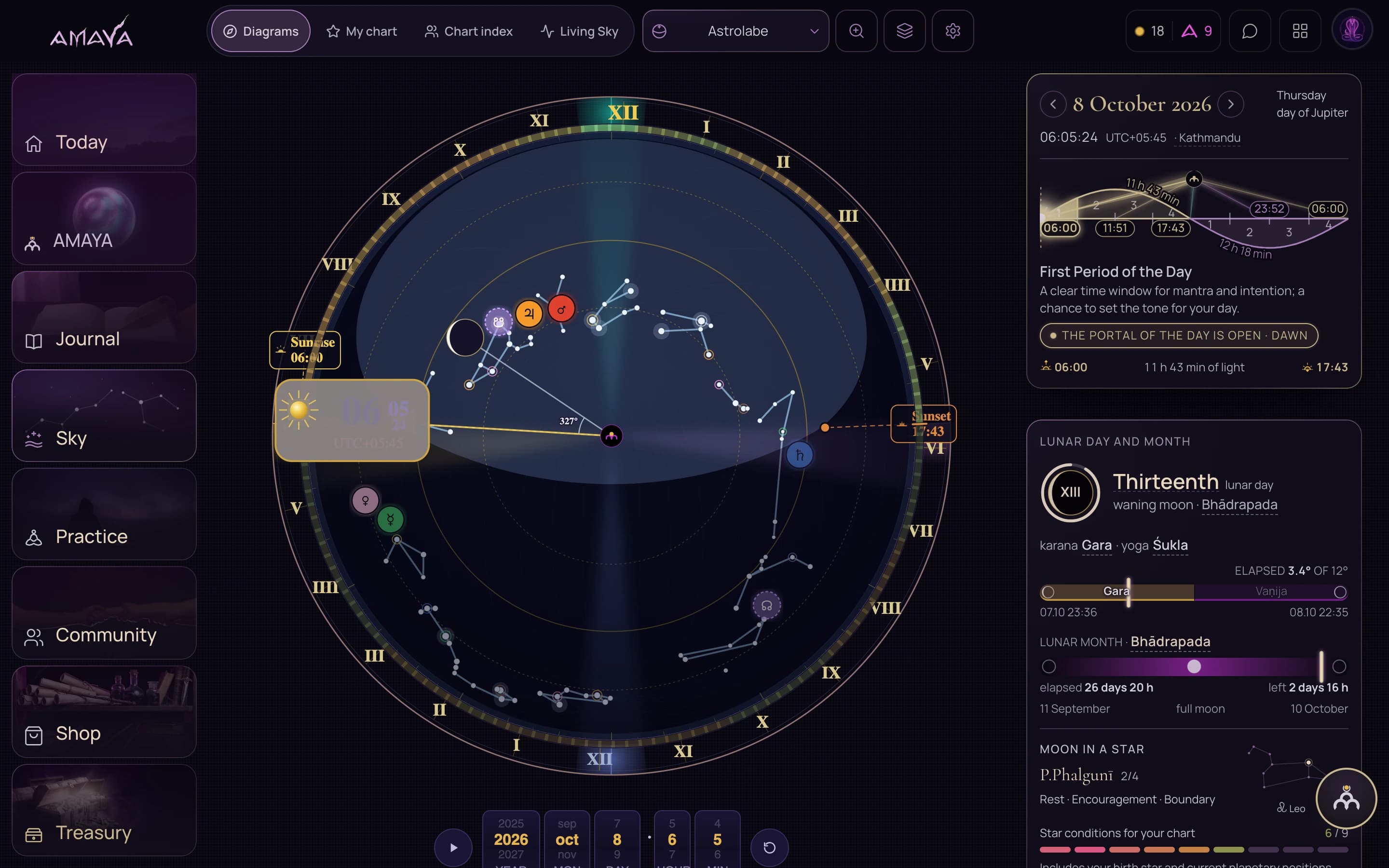
Task: Click the Kathmandu location link
Action: point(1209,138)
